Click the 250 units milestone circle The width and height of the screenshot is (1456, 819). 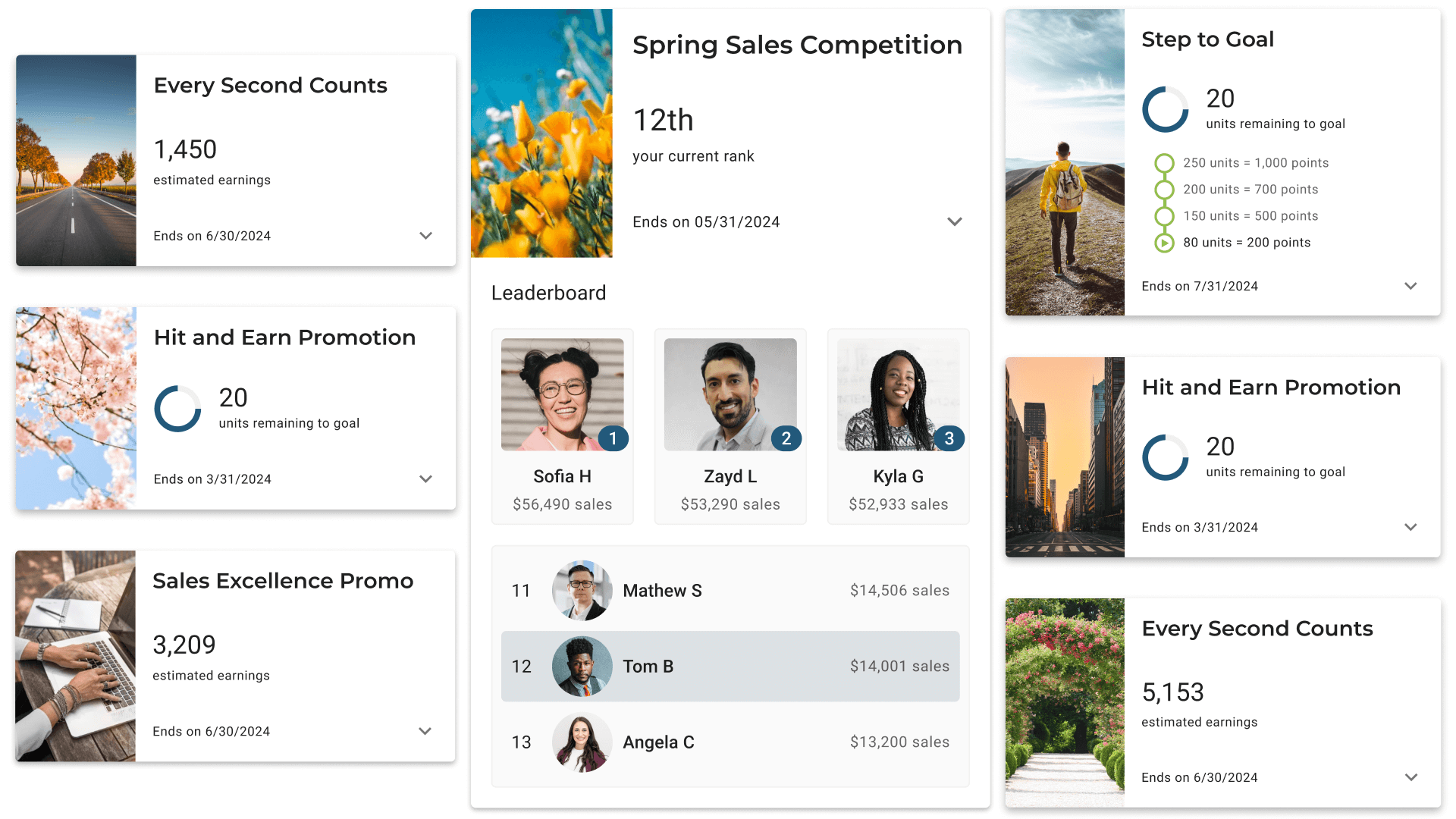point(1164,163)
